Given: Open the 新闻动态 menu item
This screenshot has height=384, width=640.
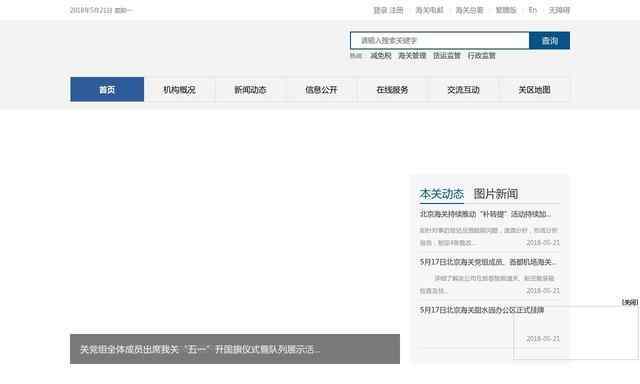Looking at the screenshot, I should click(x=250, y=89).
